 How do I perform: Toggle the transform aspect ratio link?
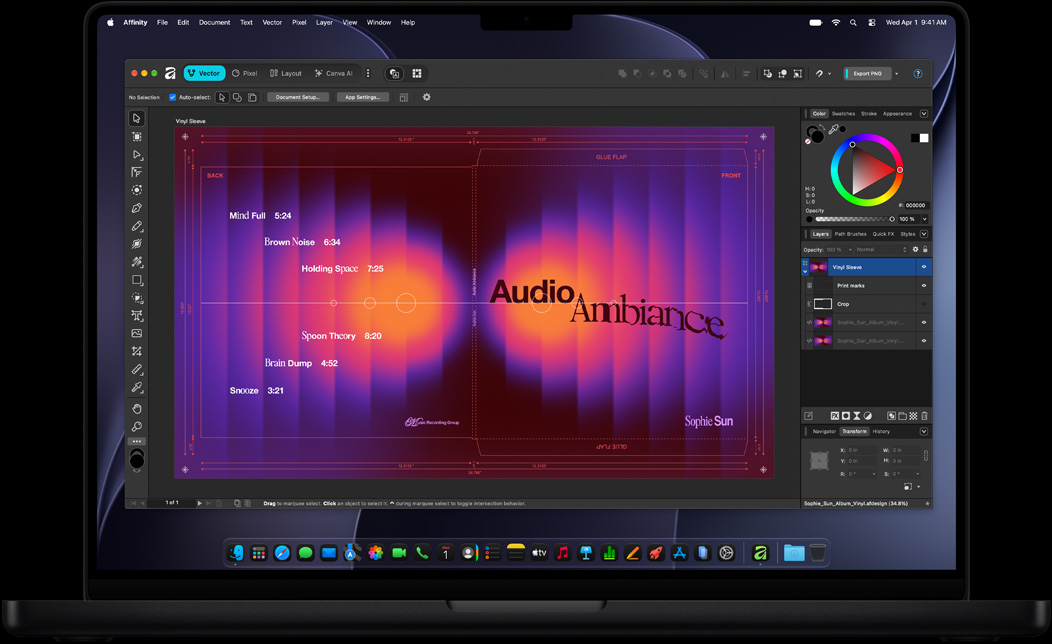[926, 455]
